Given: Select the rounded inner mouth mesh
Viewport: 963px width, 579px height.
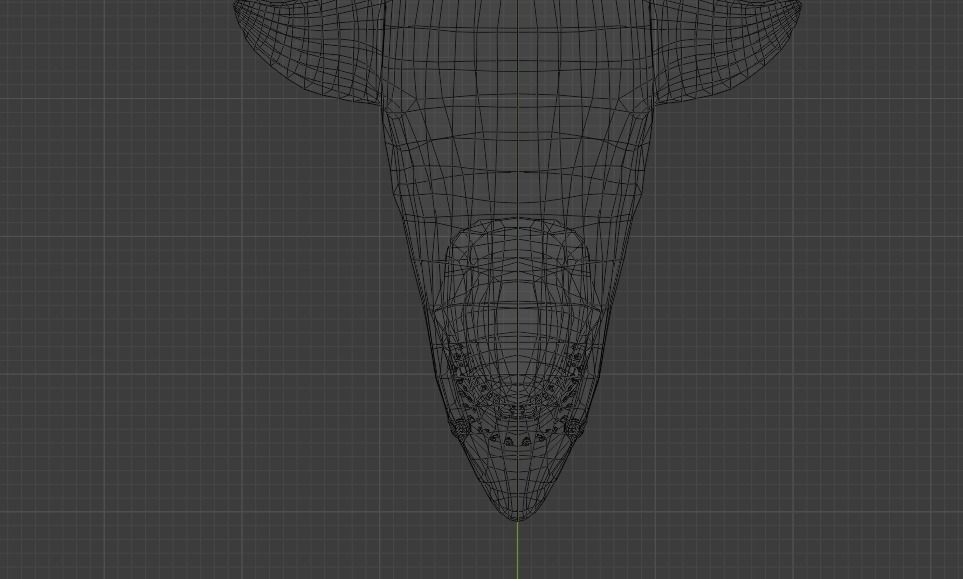Looking at the screenshot, I should [x=517, y=319].
